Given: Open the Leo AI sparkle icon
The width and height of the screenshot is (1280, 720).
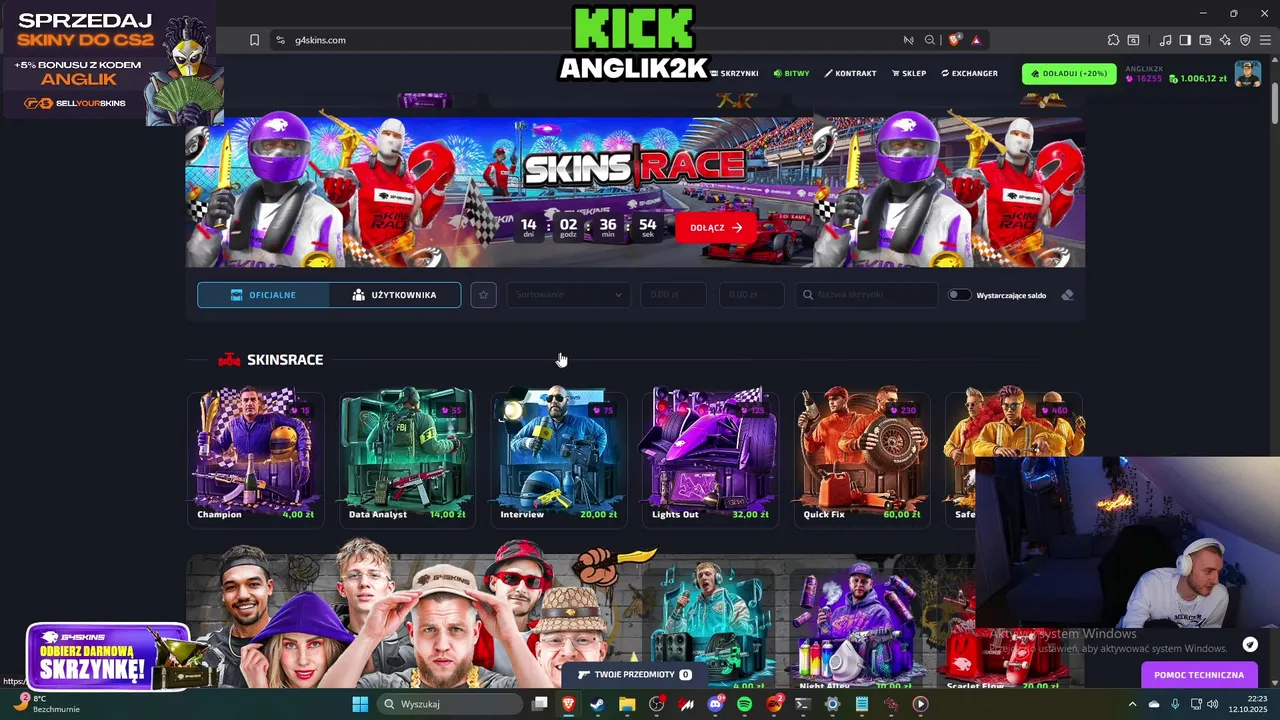Looking at the screenshot, I should [x=1225, y=40].
